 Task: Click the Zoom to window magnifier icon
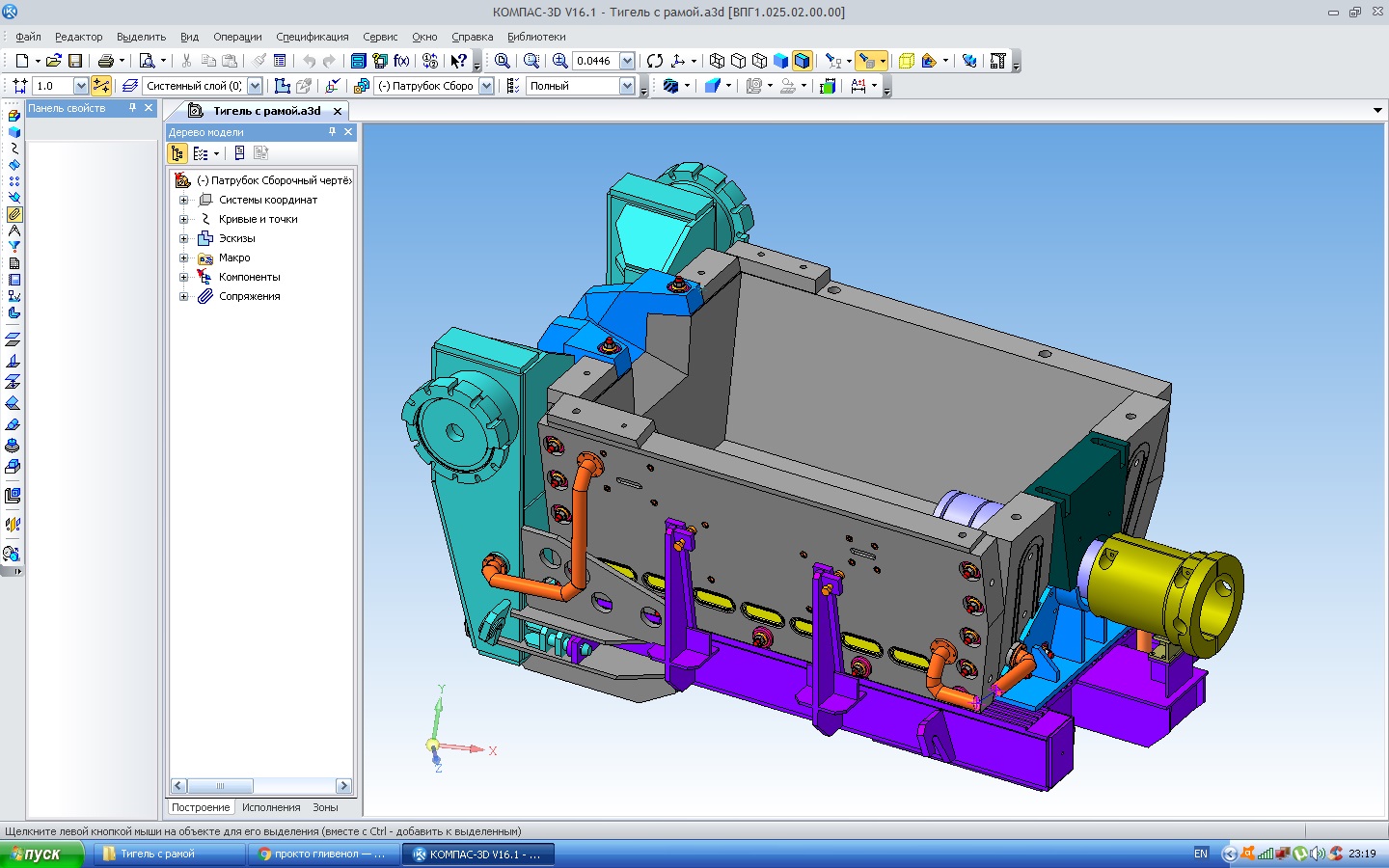click(531, 61)
